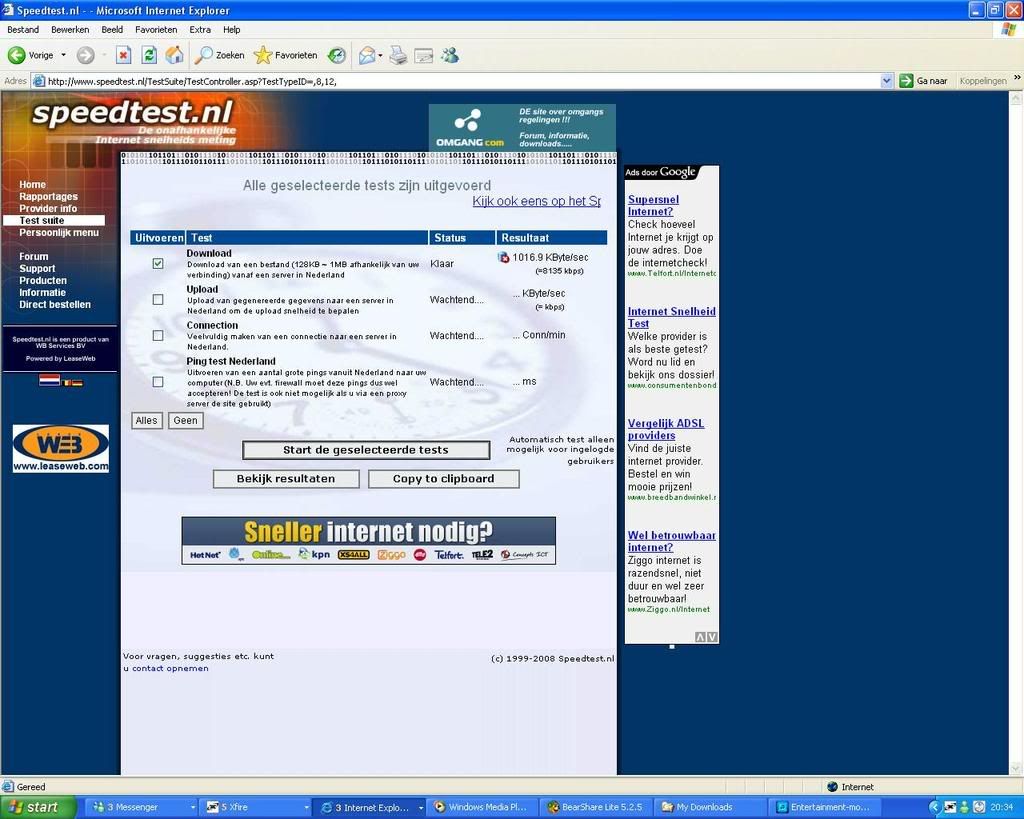The height and width of the screenshot is (819, 1024).
Task: Open the mail icon dropdown arrow
Action: click(x=380, y=56)
